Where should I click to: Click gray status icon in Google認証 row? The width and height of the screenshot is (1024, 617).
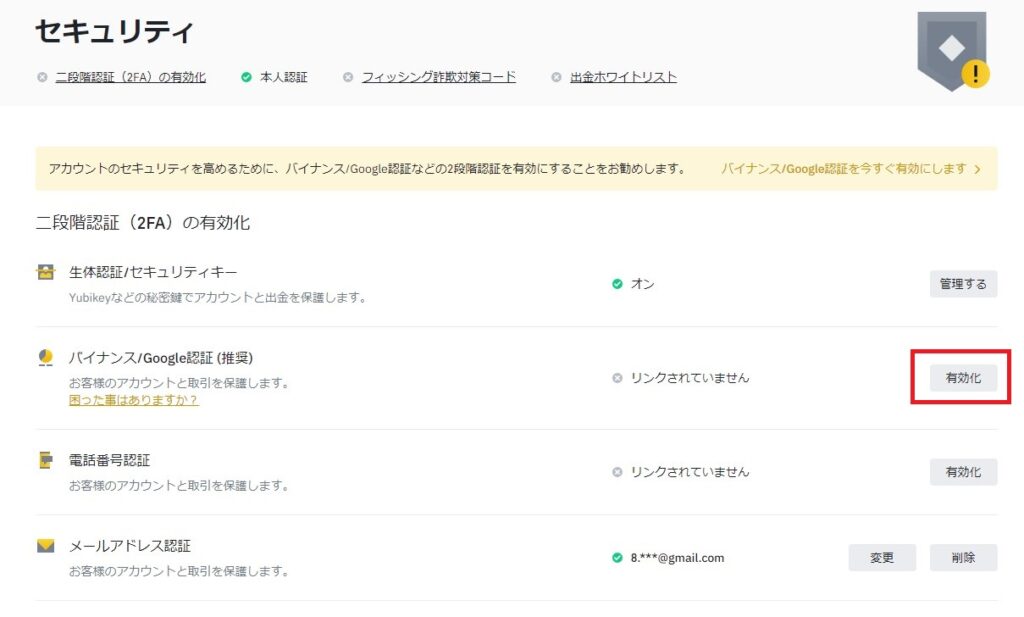(x=617, y=378)
